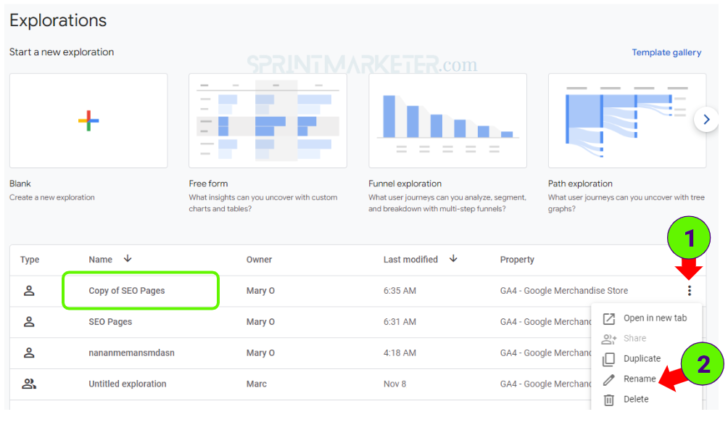Click the trash Delete icon
Image resolution: width=728 pixels, height=425 pixels.
[x=609, y=400]
